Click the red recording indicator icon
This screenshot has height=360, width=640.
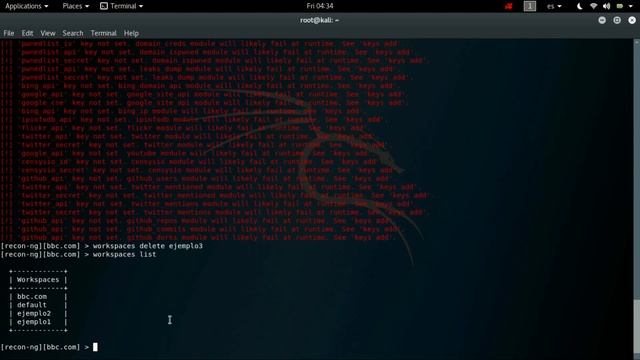[509, 6]
